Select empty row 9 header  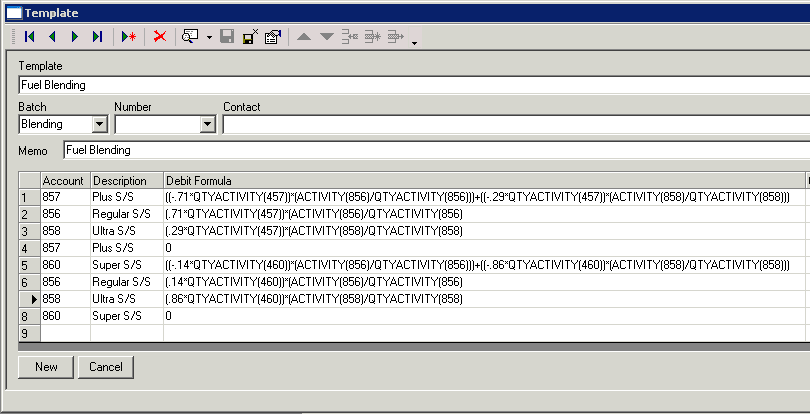point(29,333)
